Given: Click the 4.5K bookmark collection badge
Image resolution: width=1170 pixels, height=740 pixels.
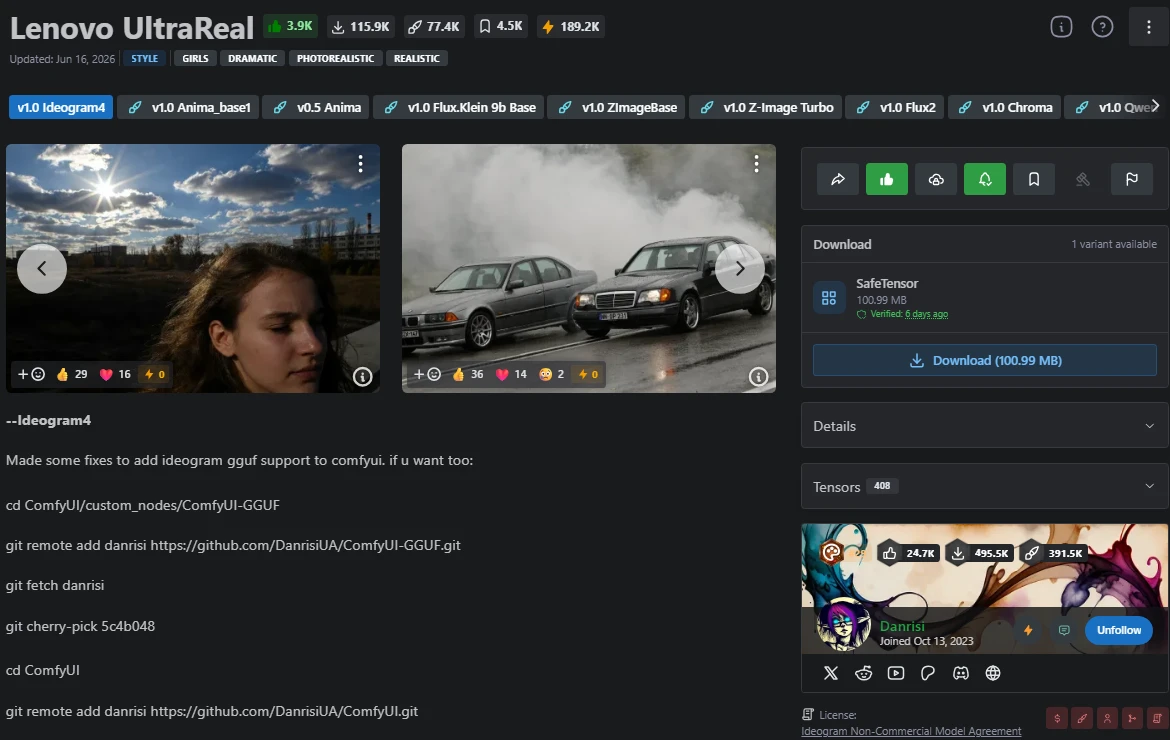Looking at the screenshot, I should point(501,26).
